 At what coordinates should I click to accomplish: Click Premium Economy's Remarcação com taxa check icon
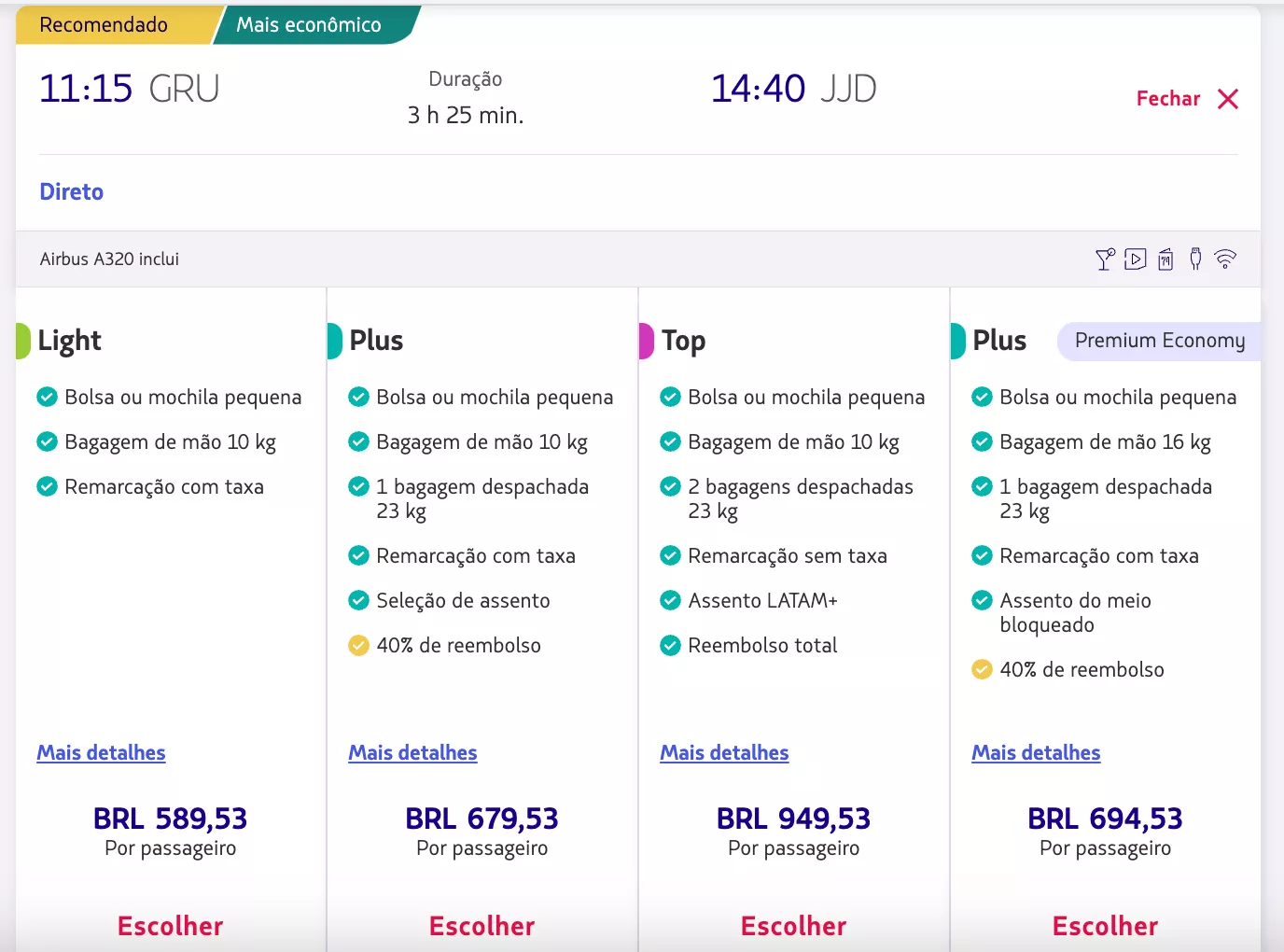click(982, 555)
